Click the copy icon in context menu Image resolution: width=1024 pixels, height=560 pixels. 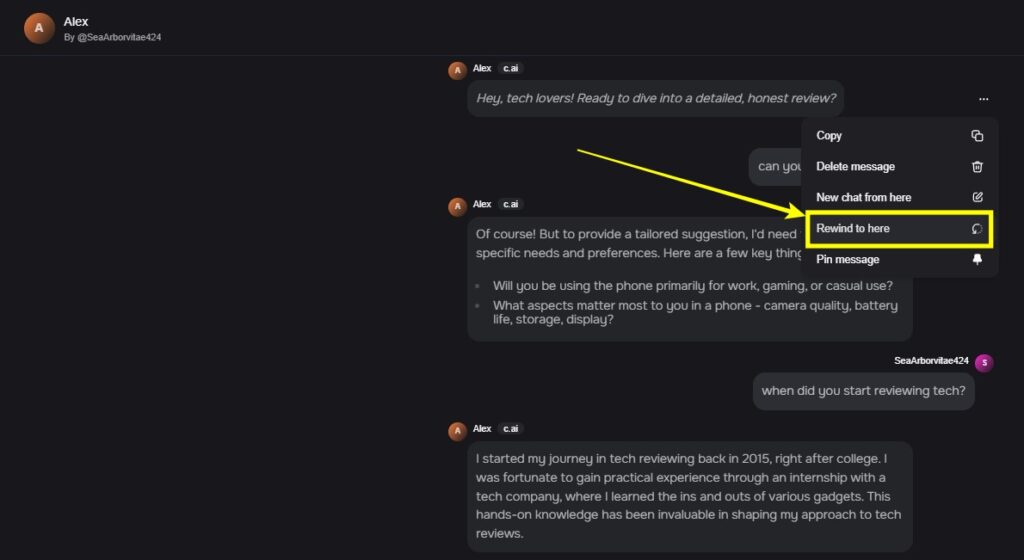click(x=977, y=136)
